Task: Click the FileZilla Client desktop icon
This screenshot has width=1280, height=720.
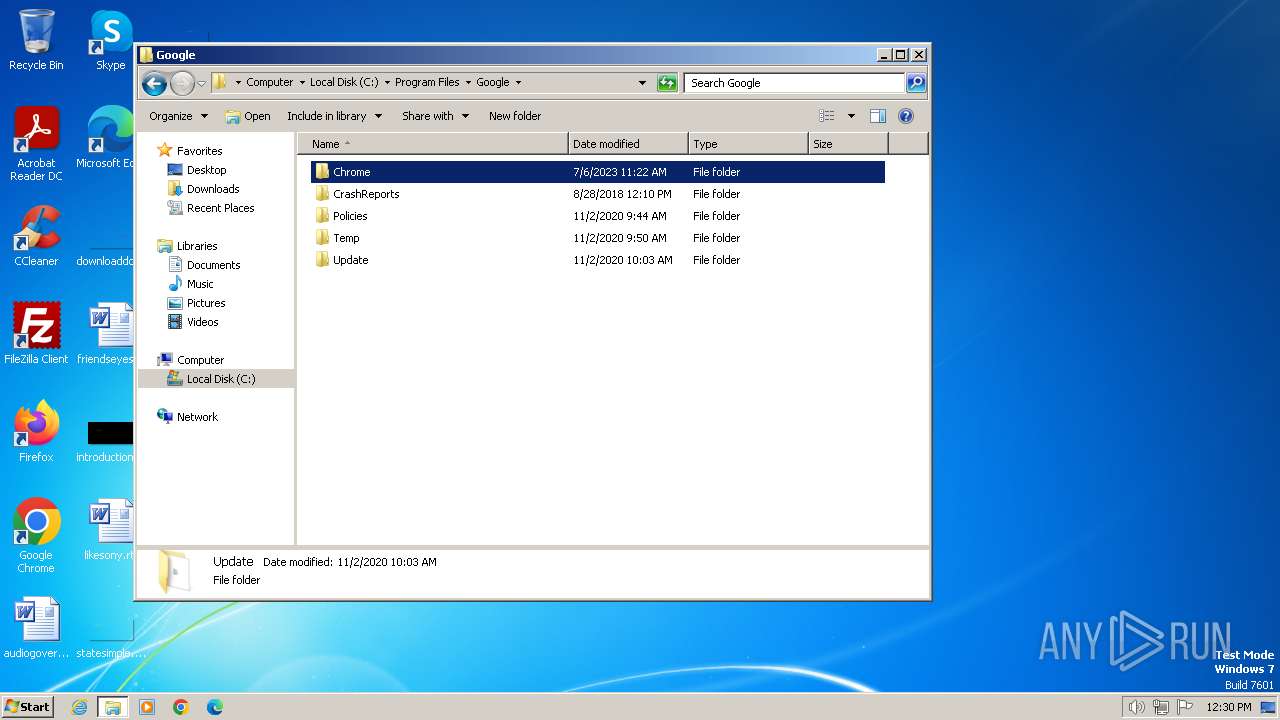Action: point(36,334)
